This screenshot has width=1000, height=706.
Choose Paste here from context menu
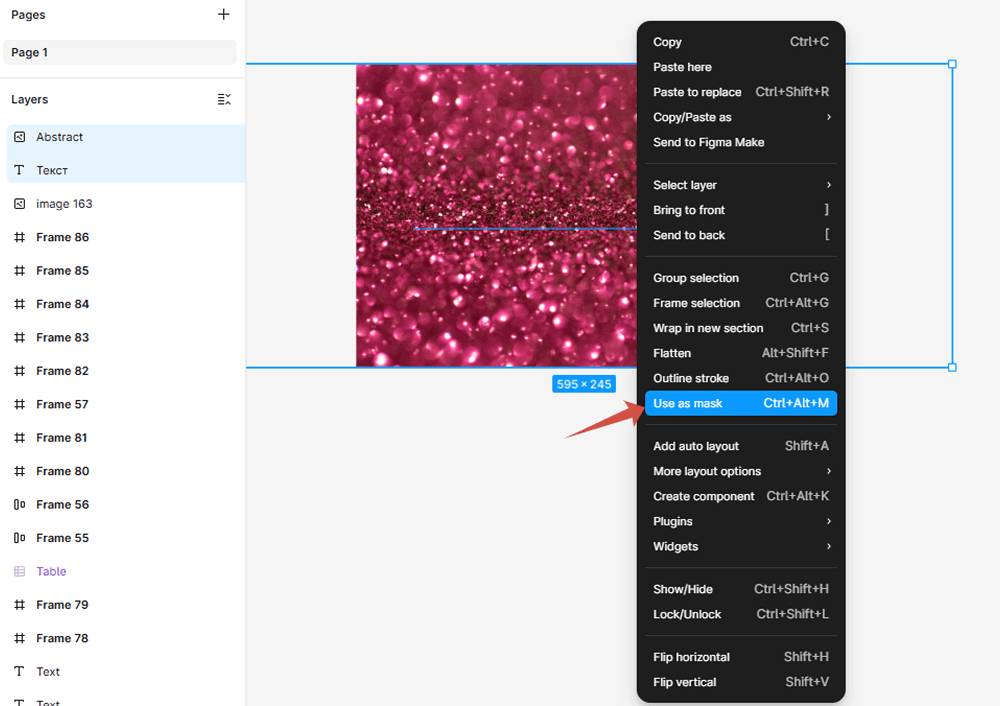pyautogui.click(x=741, y=67)
